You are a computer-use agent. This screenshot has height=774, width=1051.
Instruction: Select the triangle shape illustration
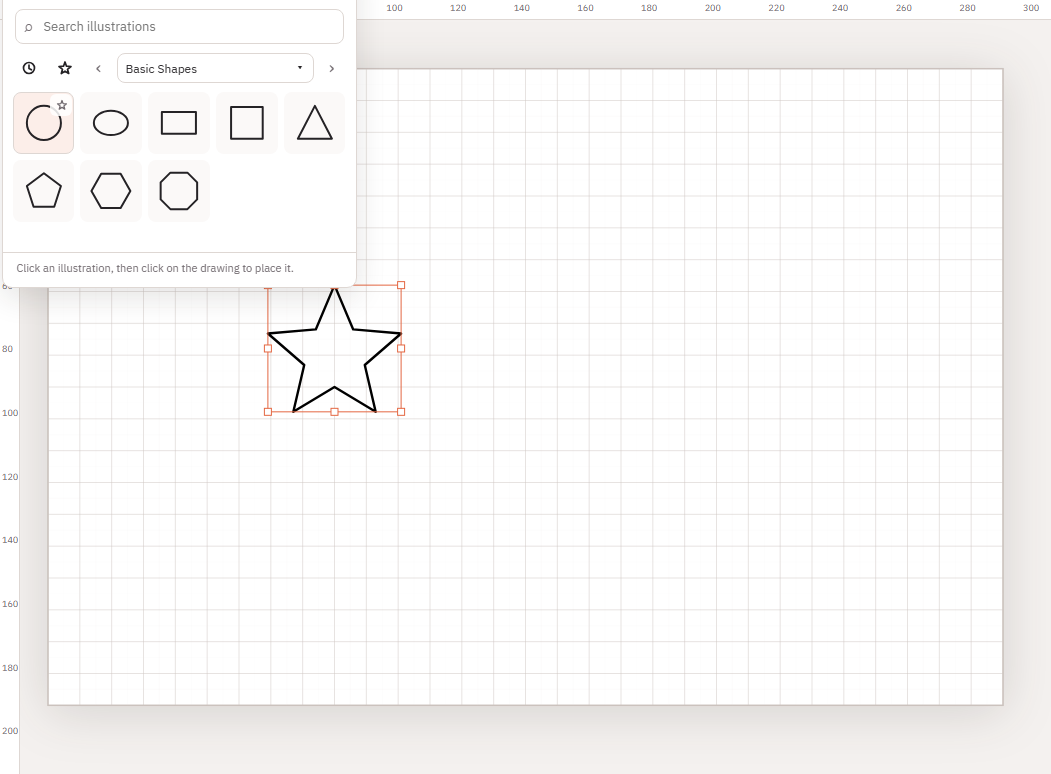click(314, 123)
